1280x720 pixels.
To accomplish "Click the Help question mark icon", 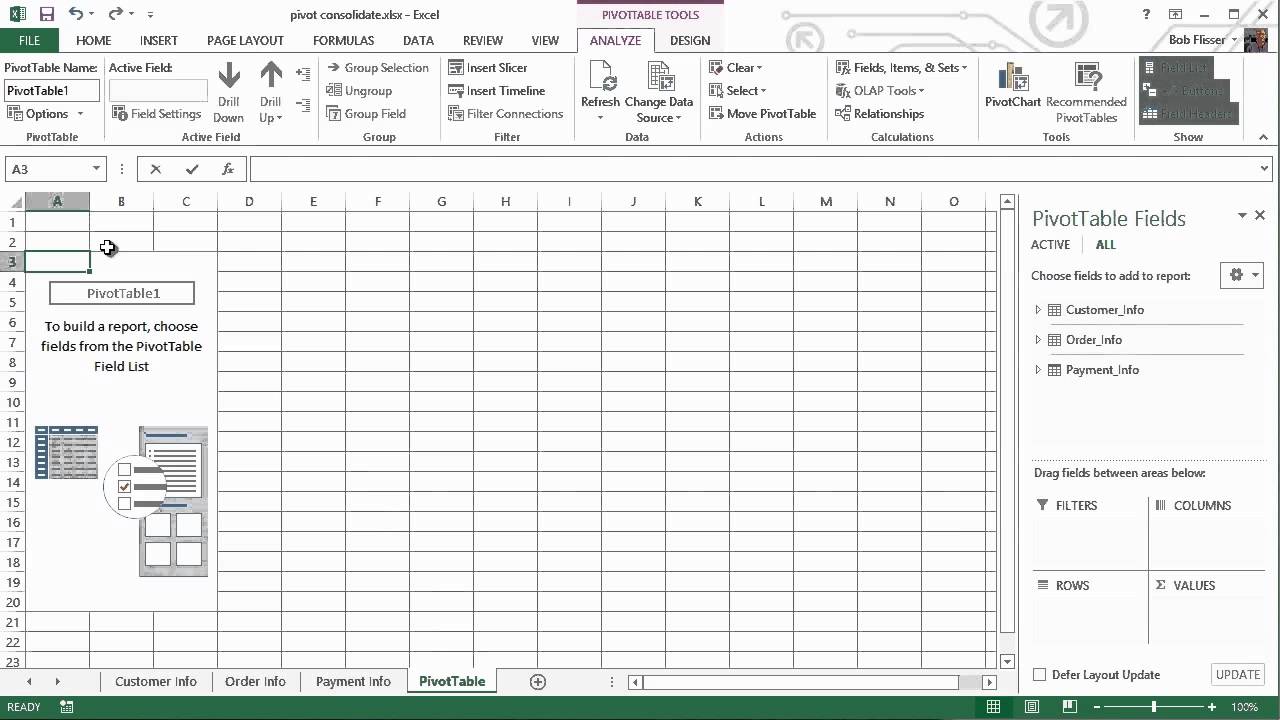I will (1147, 14).
